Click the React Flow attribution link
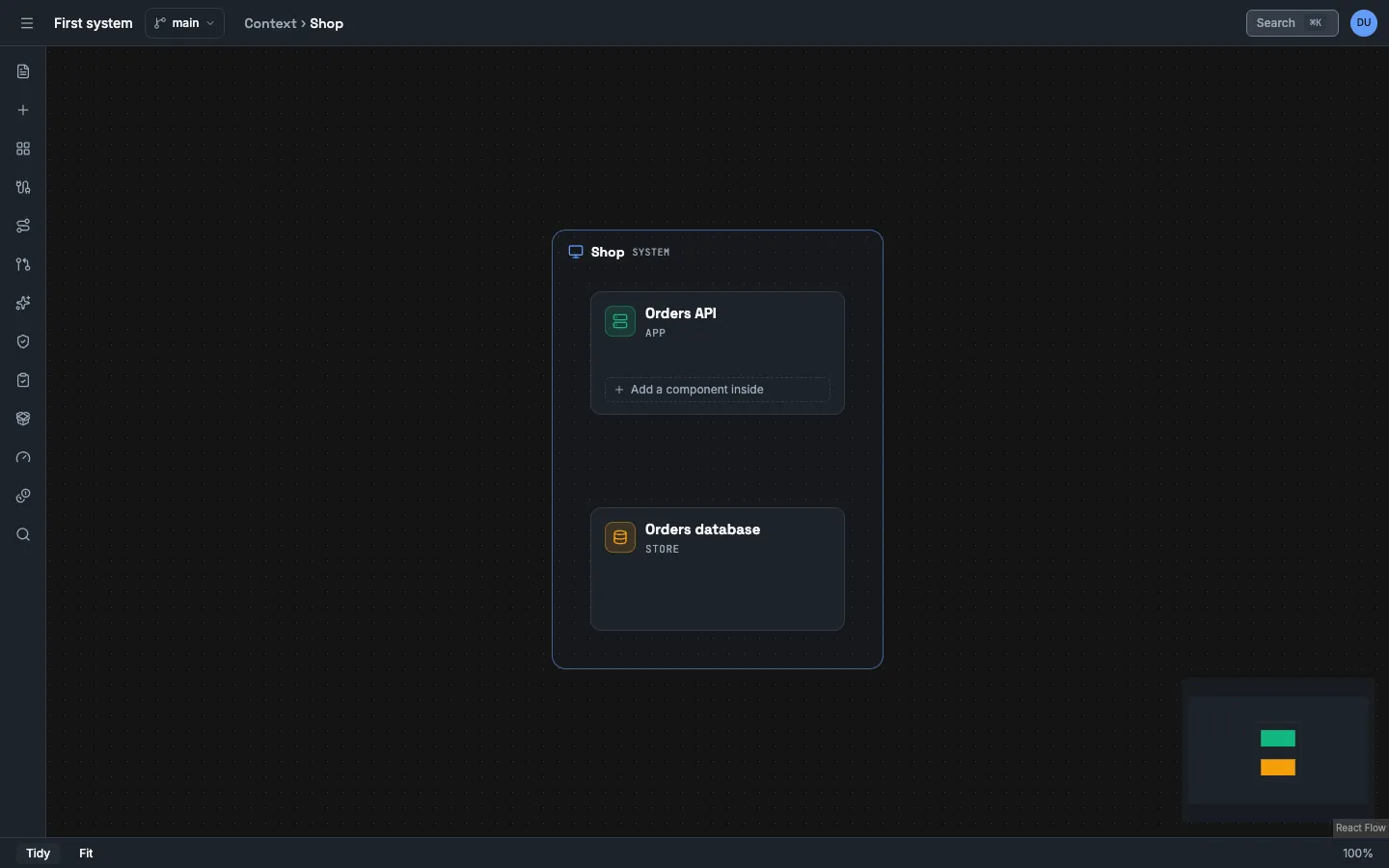 1360,828
